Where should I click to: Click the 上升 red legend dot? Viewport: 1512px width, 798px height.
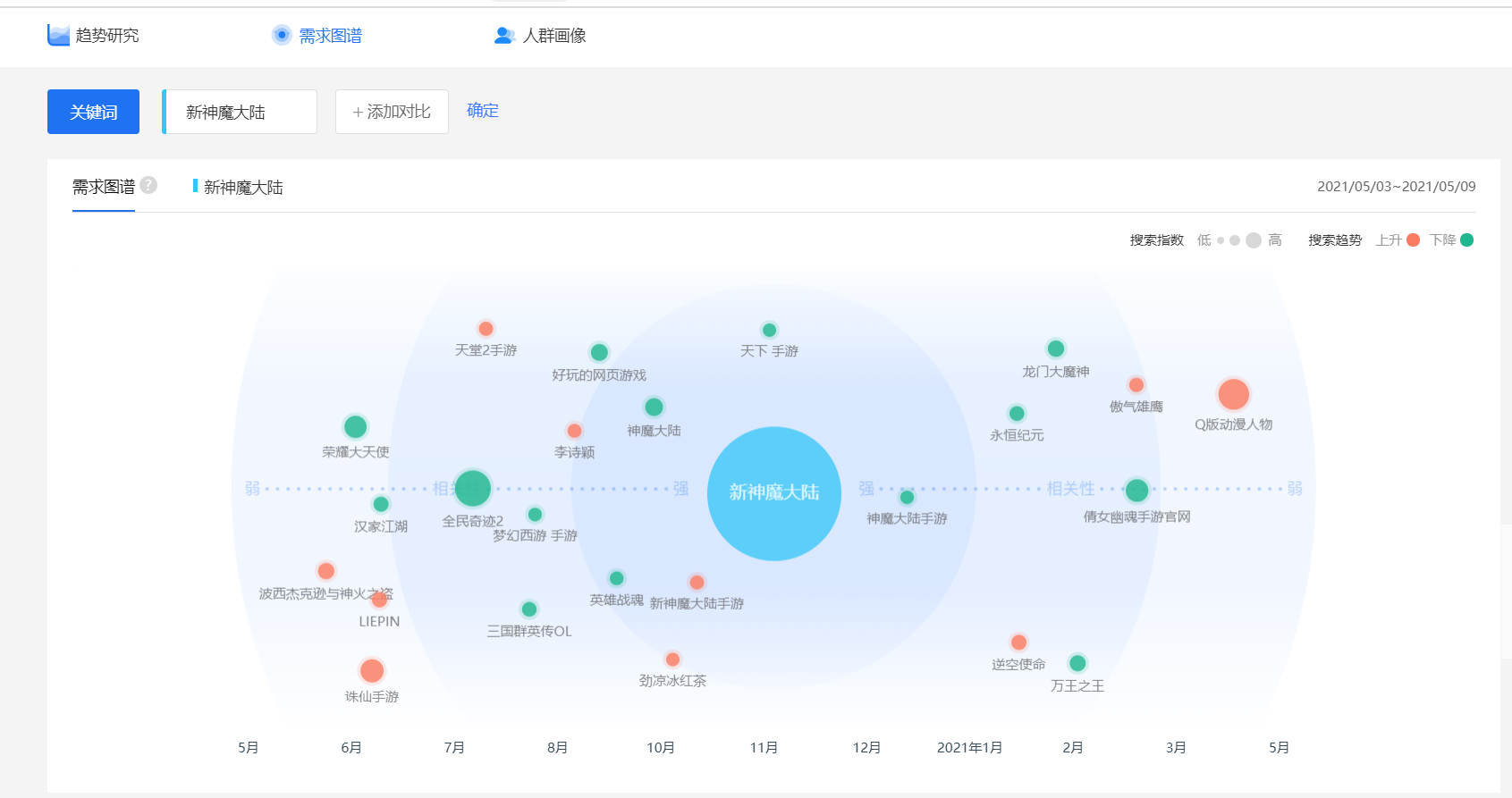(x=1414, y=239)
